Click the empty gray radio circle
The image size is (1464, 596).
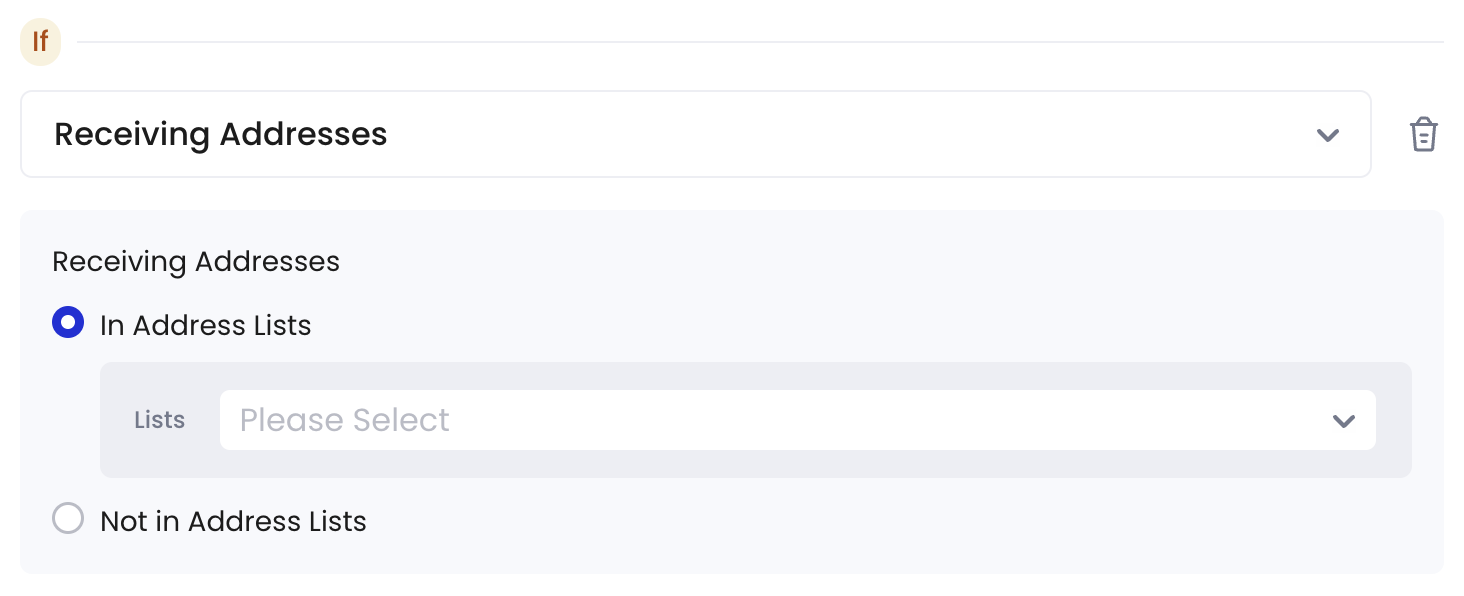point(68,518)
